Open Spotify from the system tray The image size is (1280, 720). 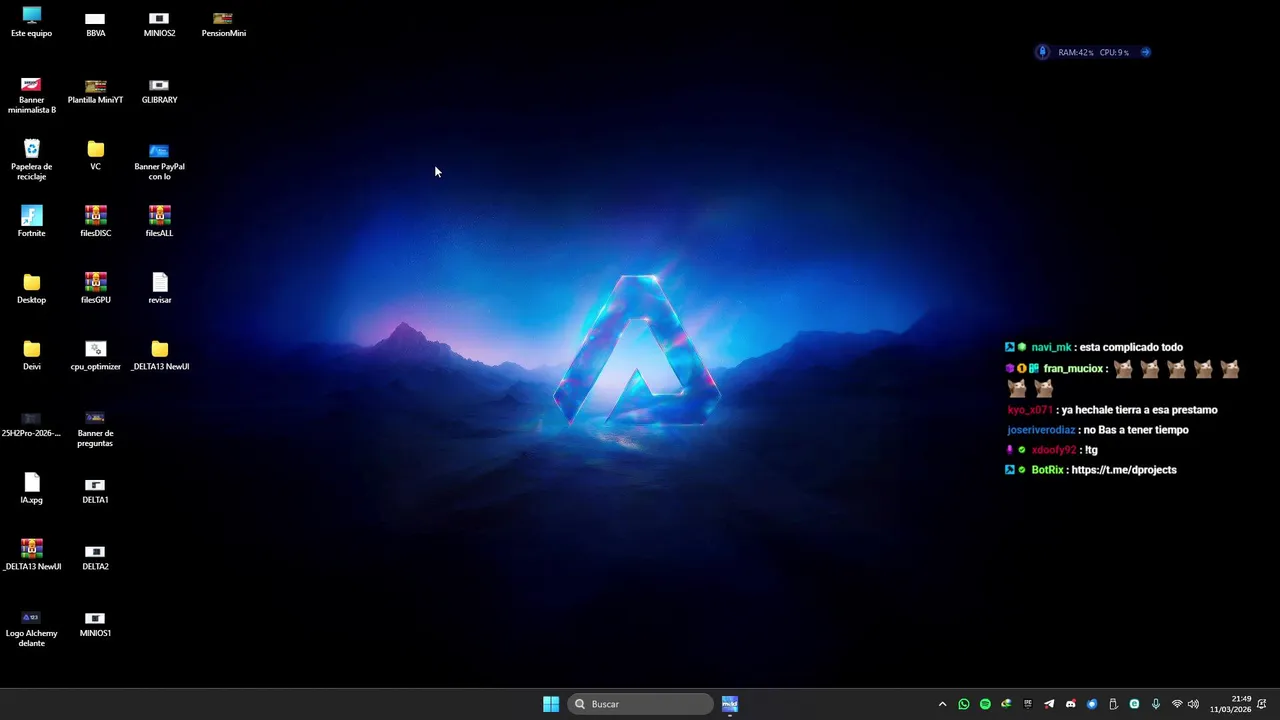pos(985,704)
